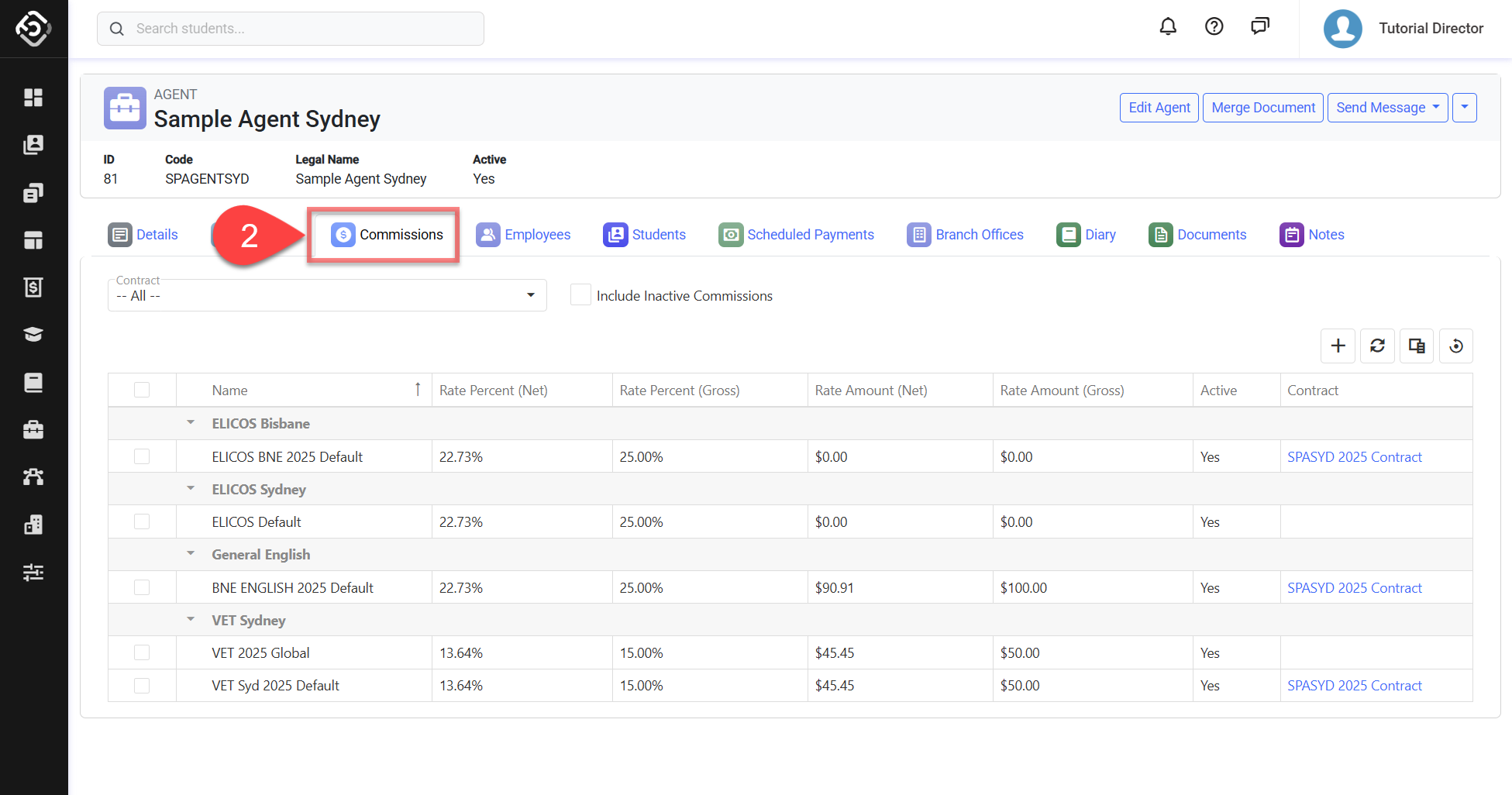Screen dimensions: 1512x795
Task: Open SPASYD 2025 Contract link for BNE ENGLISH
Action: point(1354,588)
